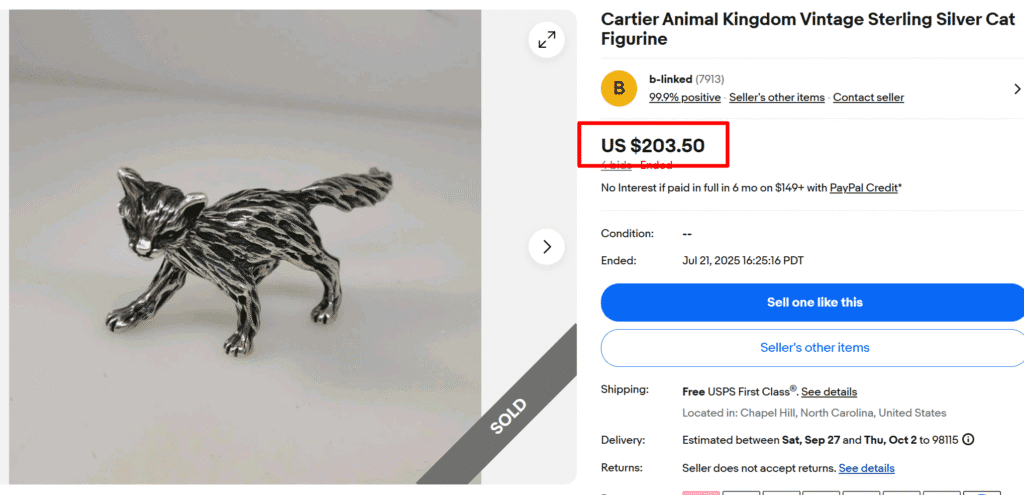Open See details for shipping

(x=829, y=391)
